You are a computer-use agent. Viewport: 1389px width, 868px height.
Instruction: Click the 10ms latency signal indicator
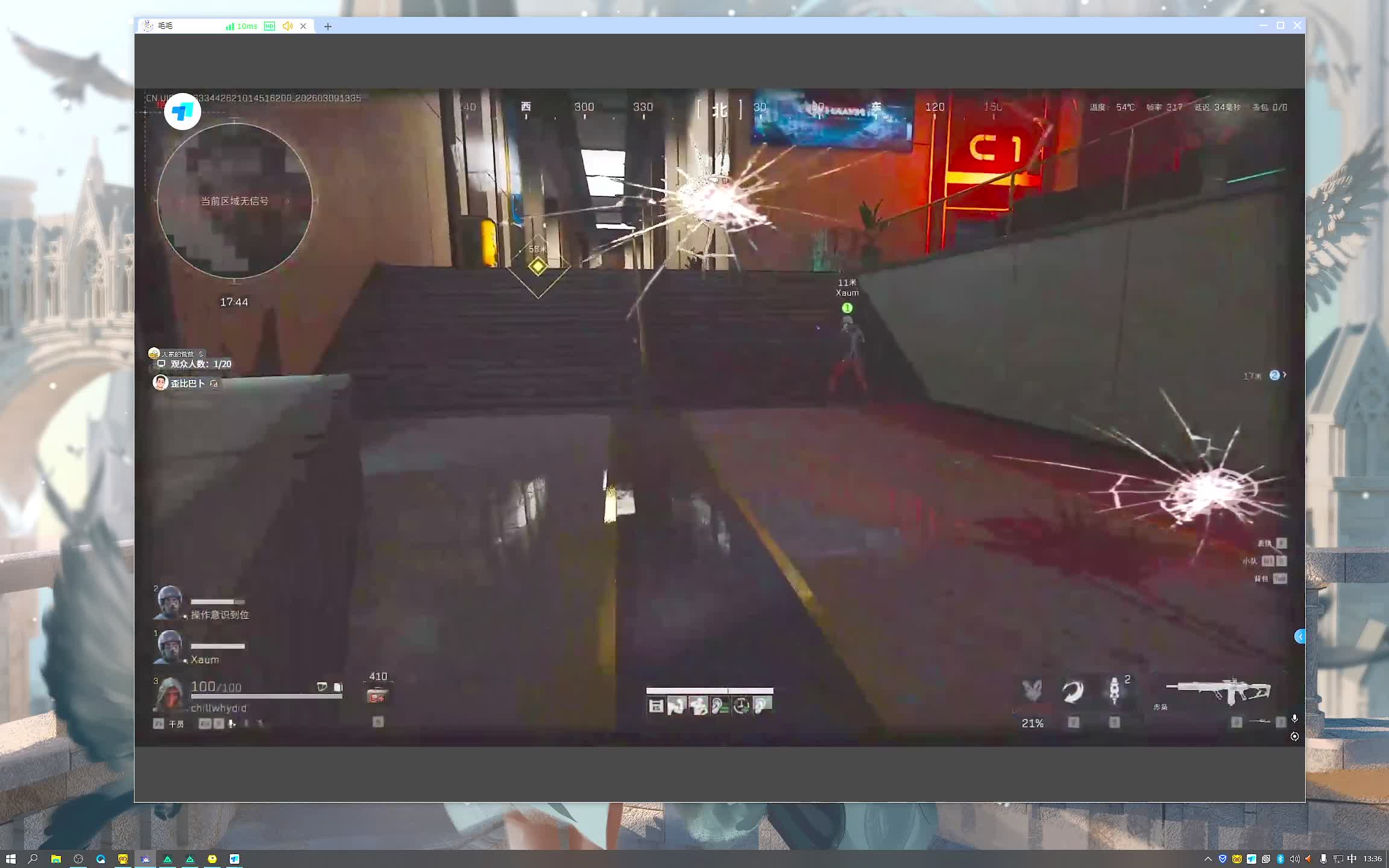pos(241,26)
